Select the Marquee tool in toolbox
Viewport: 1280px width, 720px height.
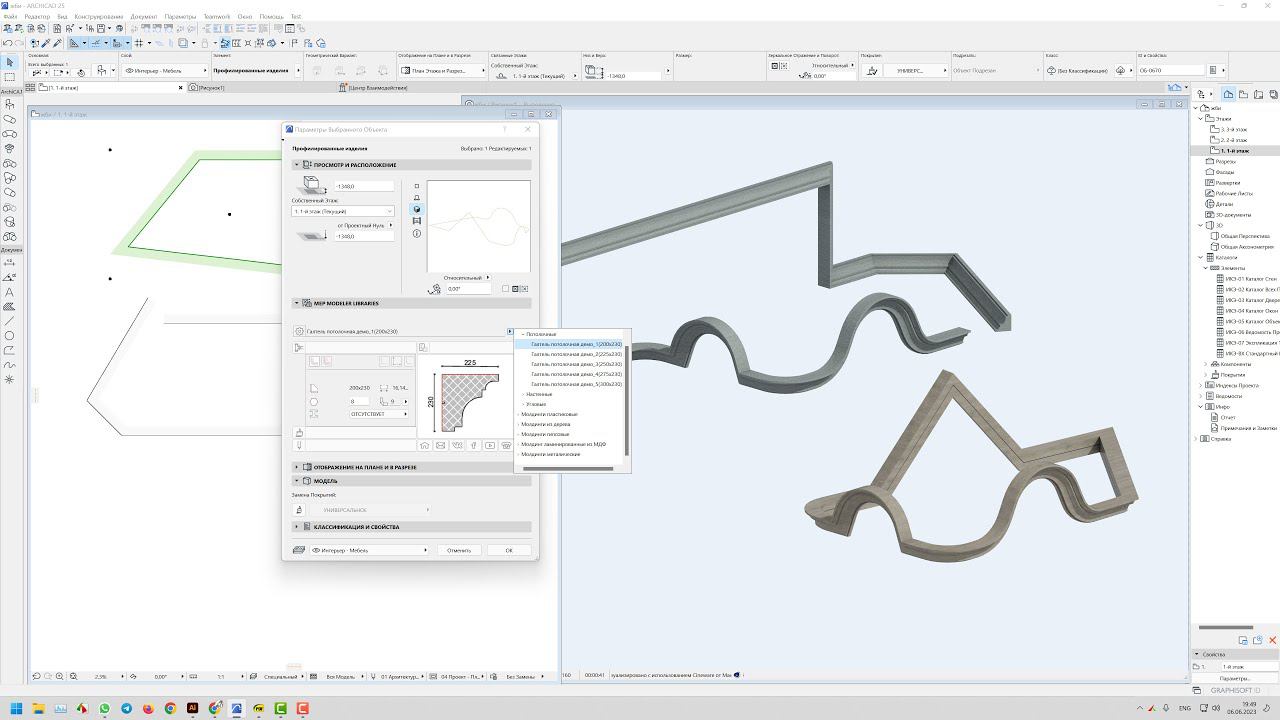(10, 77)
